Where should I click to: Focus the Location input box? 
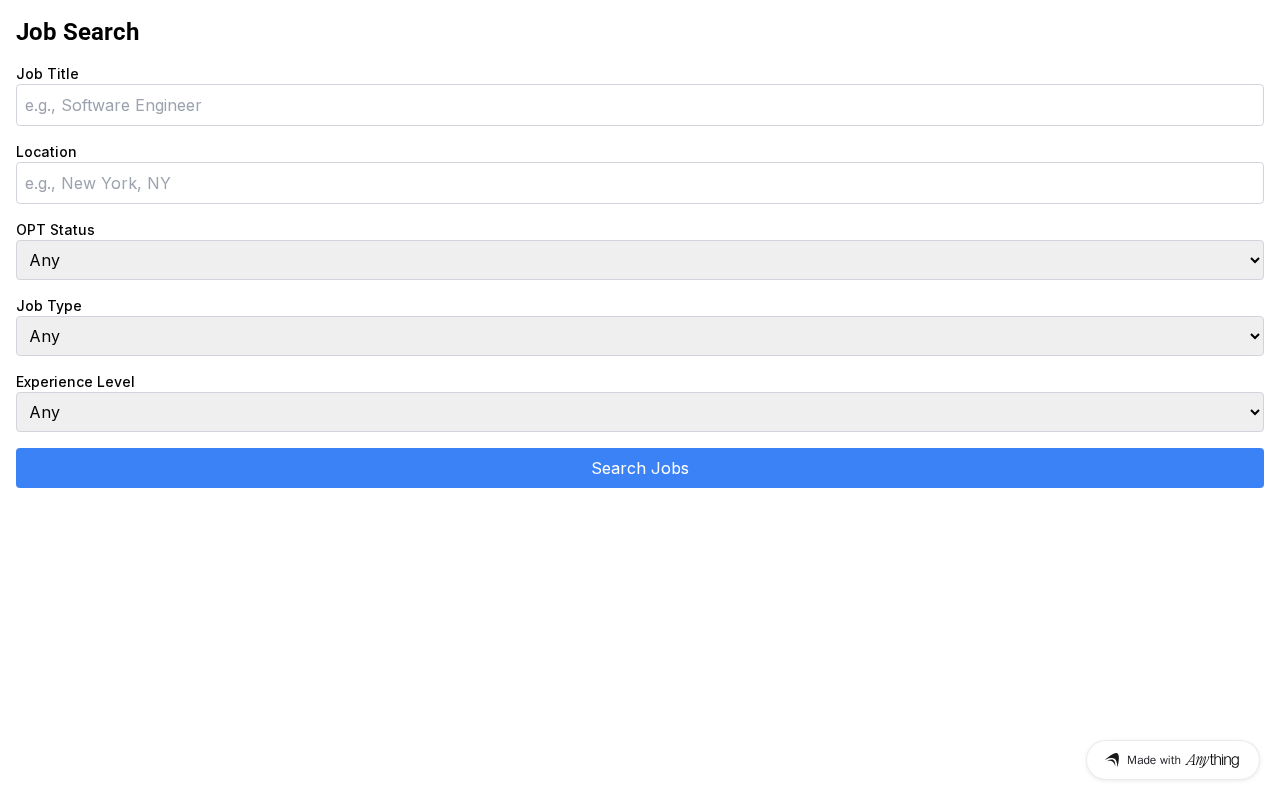pyautogui.click(x=640, y=183)
